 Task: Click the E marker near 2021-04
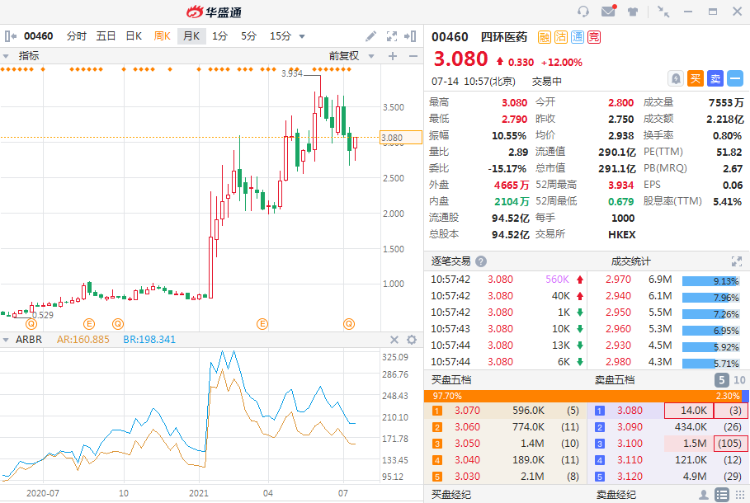(262, 324)
